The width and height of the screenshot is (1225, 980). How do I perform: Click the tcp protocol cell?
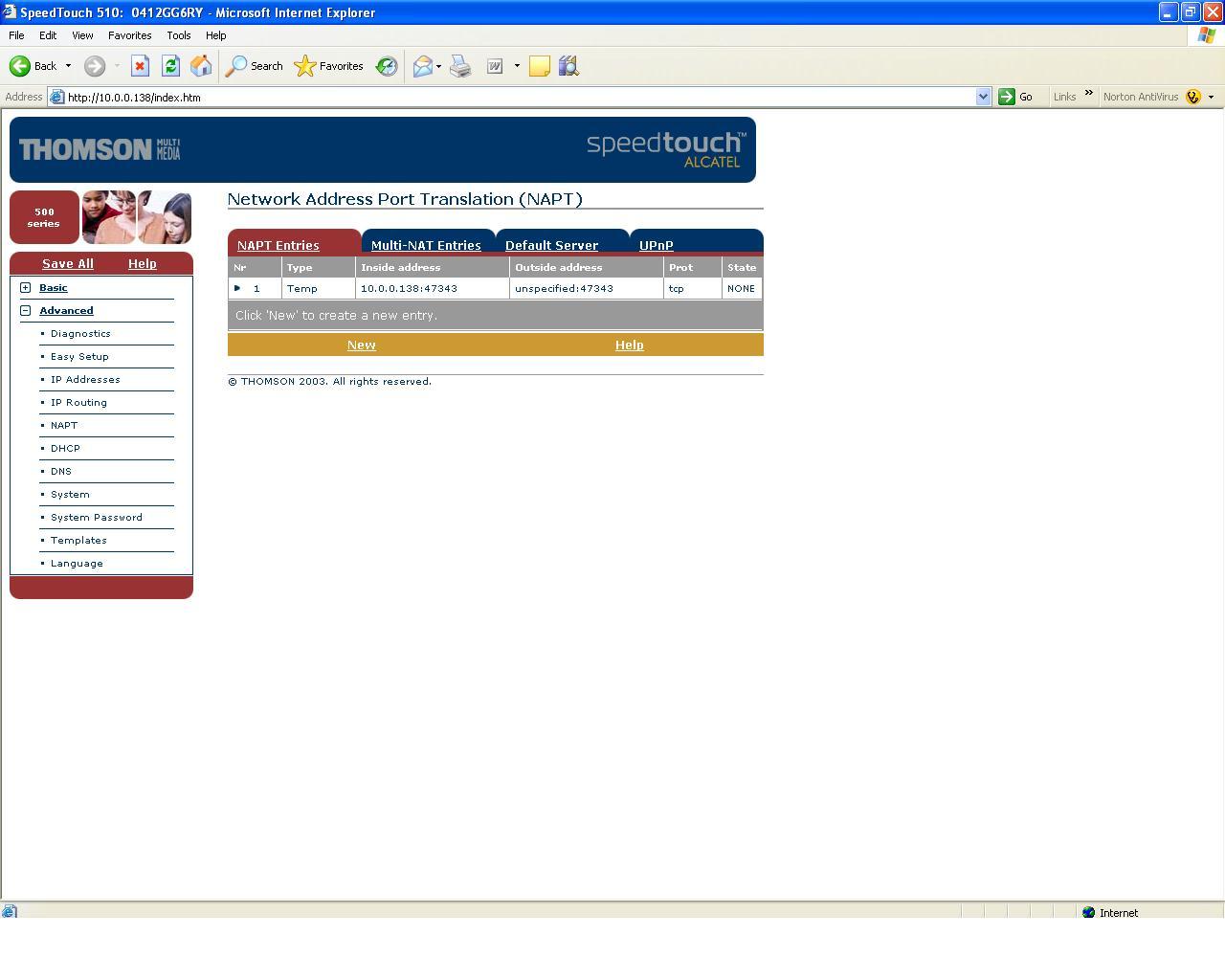click(x=693, y=288)
